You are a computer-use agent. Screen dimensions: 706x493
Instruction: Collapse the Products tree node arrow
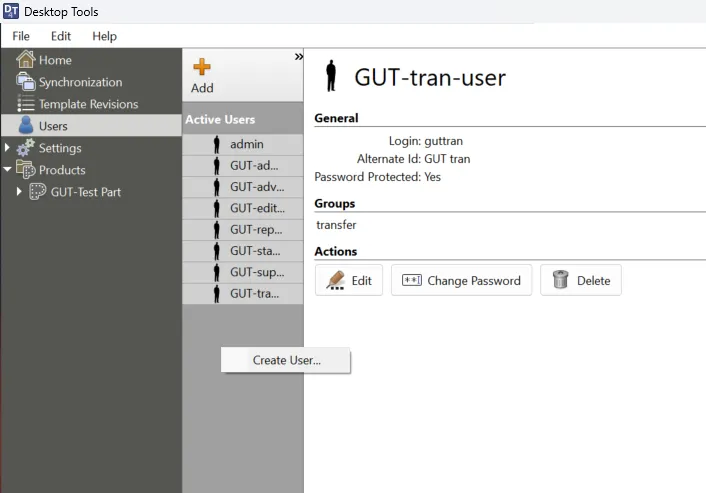(x=8, y=170)
